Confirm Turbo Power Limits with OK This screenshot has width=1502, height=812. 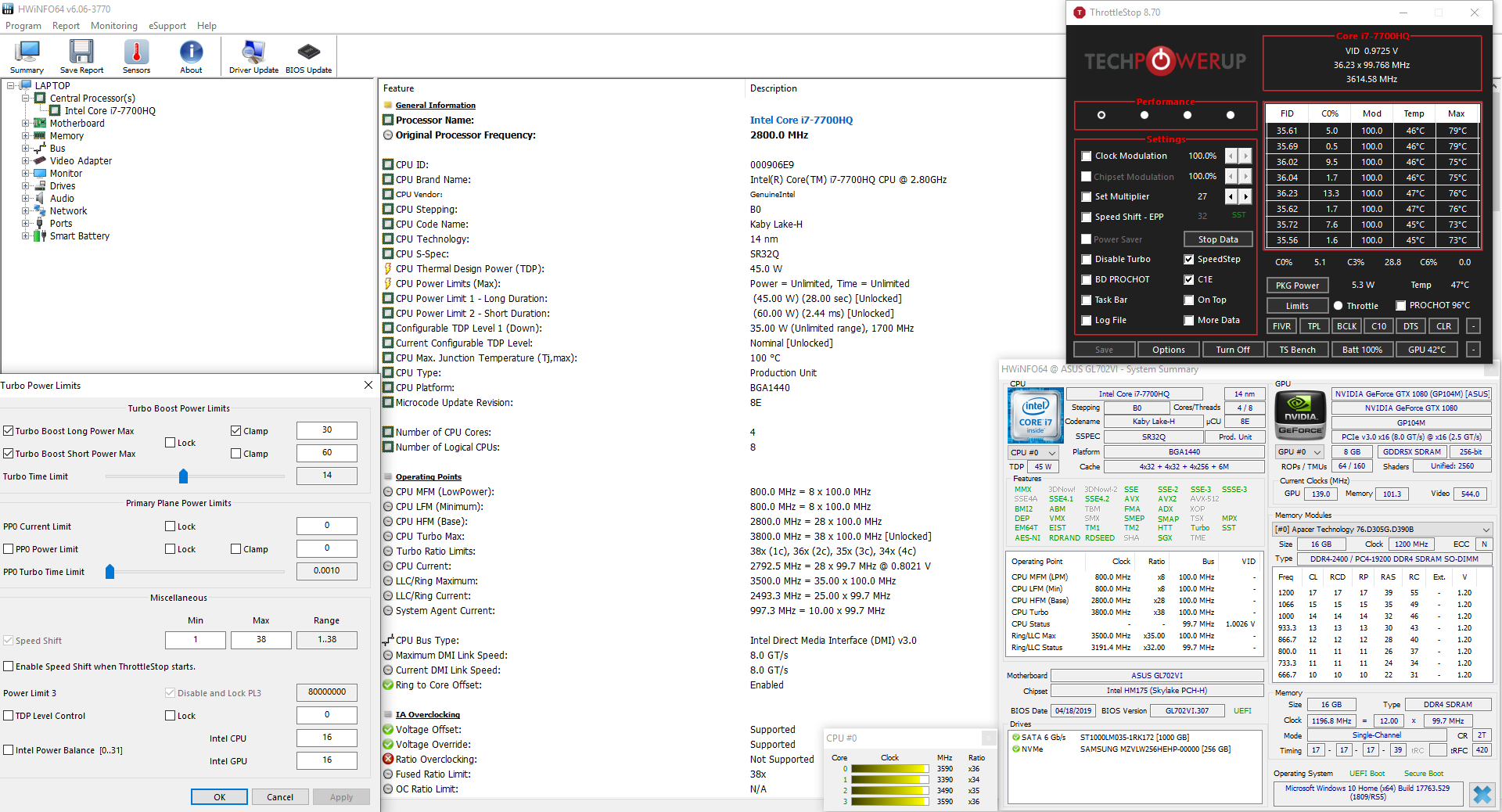click(x=219, y=797)
